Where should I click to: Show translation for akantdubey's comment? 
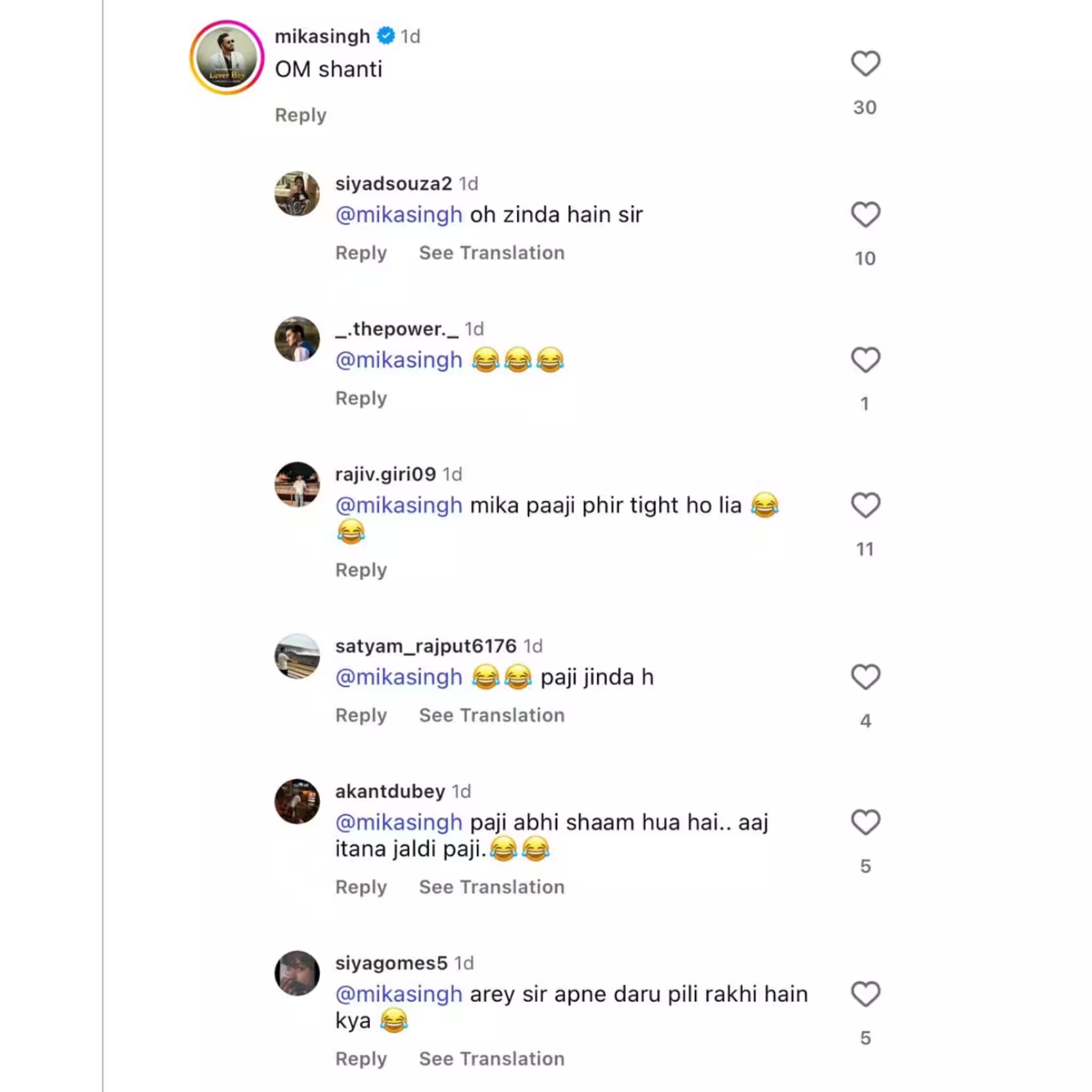click(491, 887)
